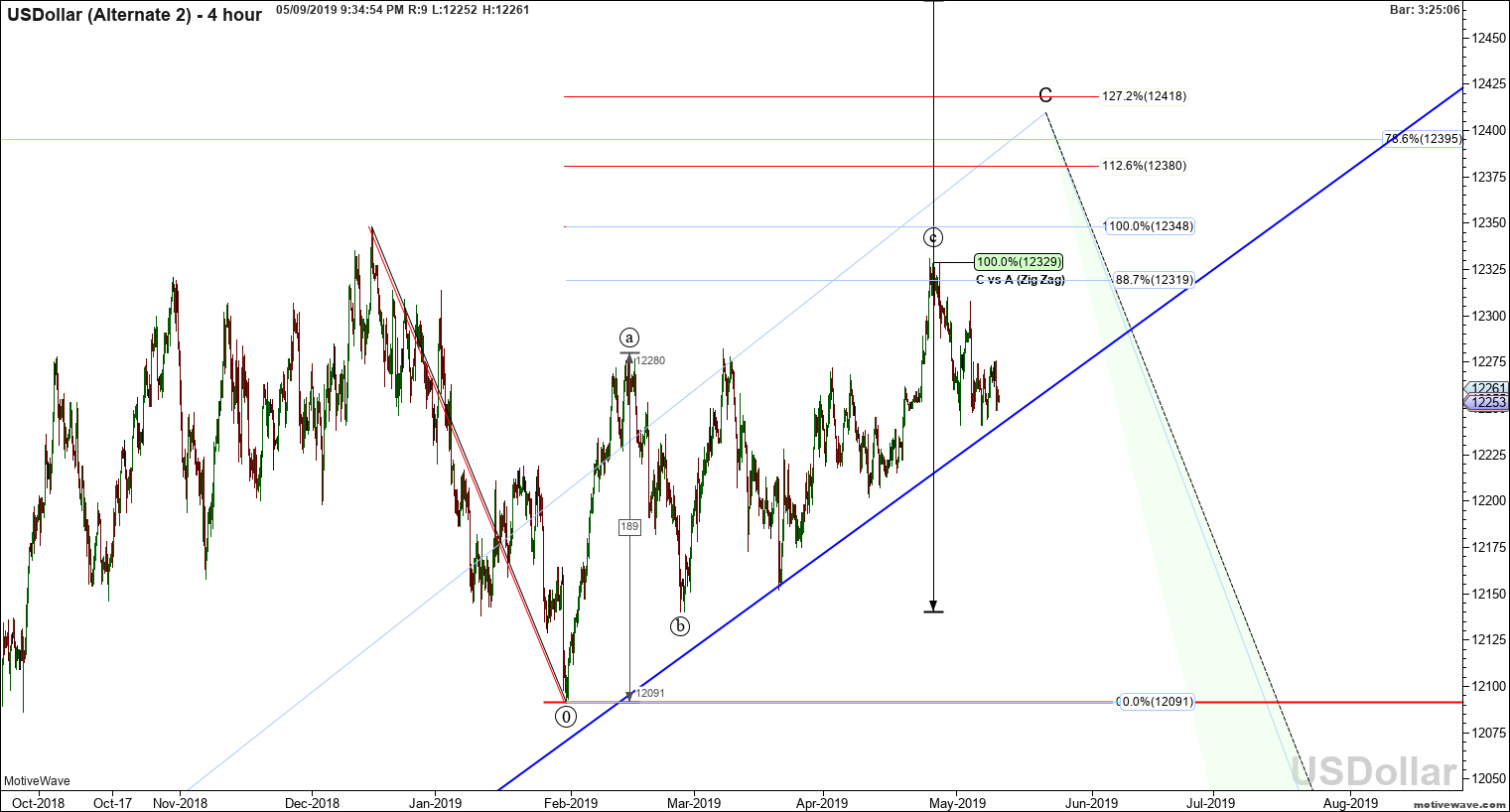Click the MotiveWave text at bottom left
Image resolution: width=1510 pixels, height=812 pixels.
coord(37,781)
